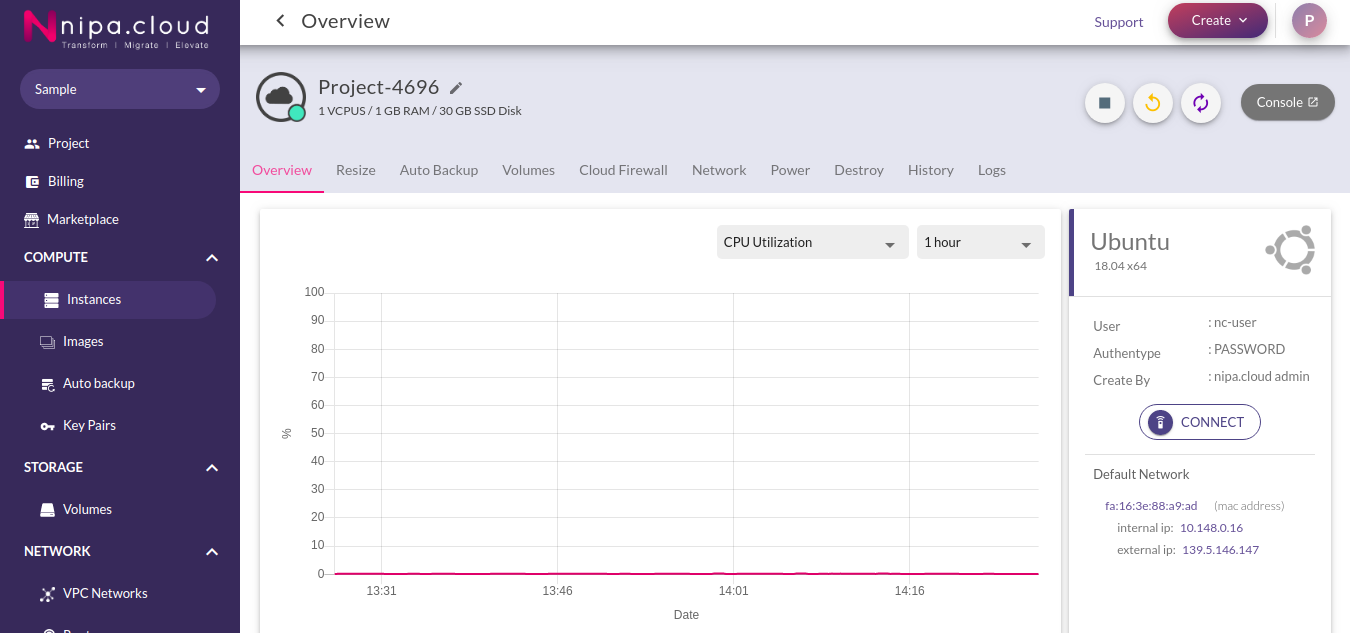
Task: Click the P user avatar
Action: [1309, 20]
